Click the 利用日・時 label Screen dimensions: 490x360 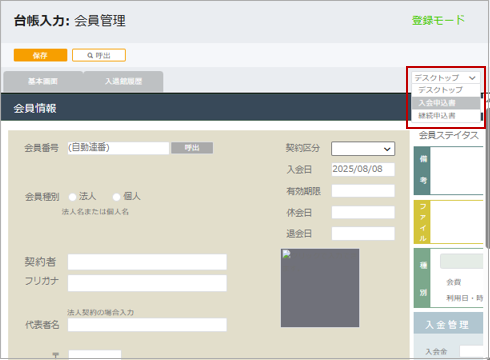click(x=465, y=298)
